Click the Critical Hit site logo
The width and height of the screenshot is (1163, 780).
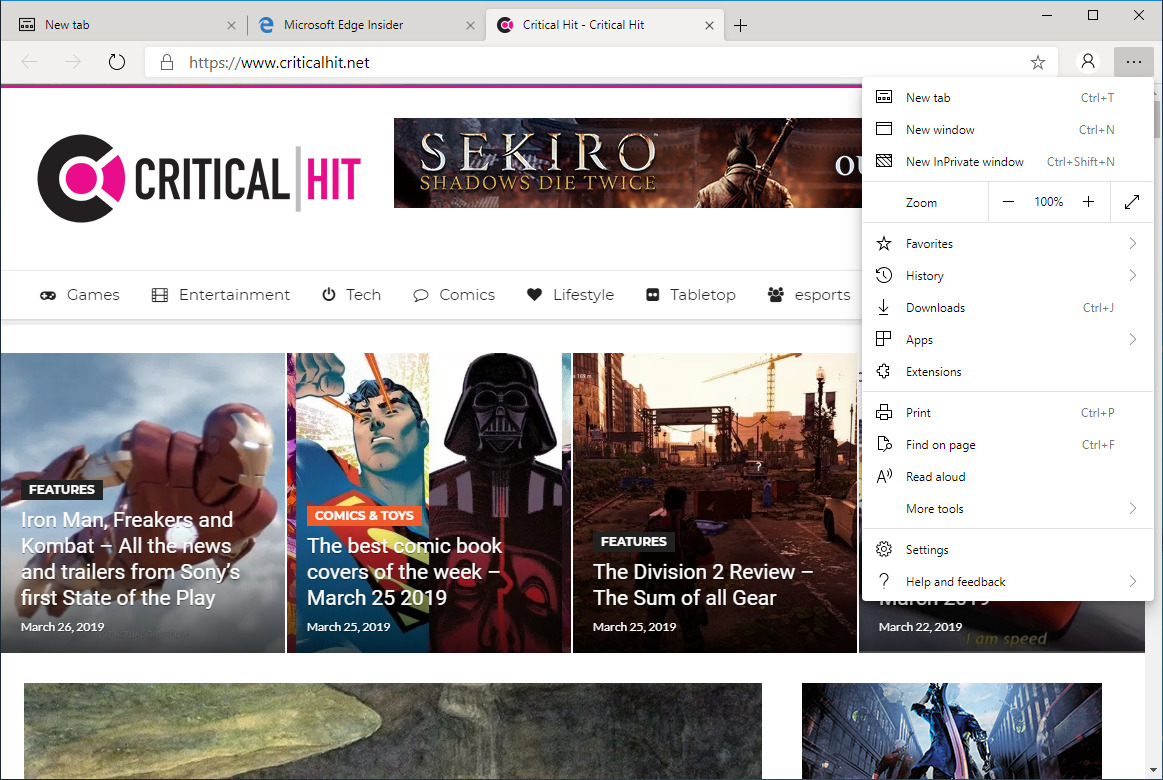(x=199, y=179)
